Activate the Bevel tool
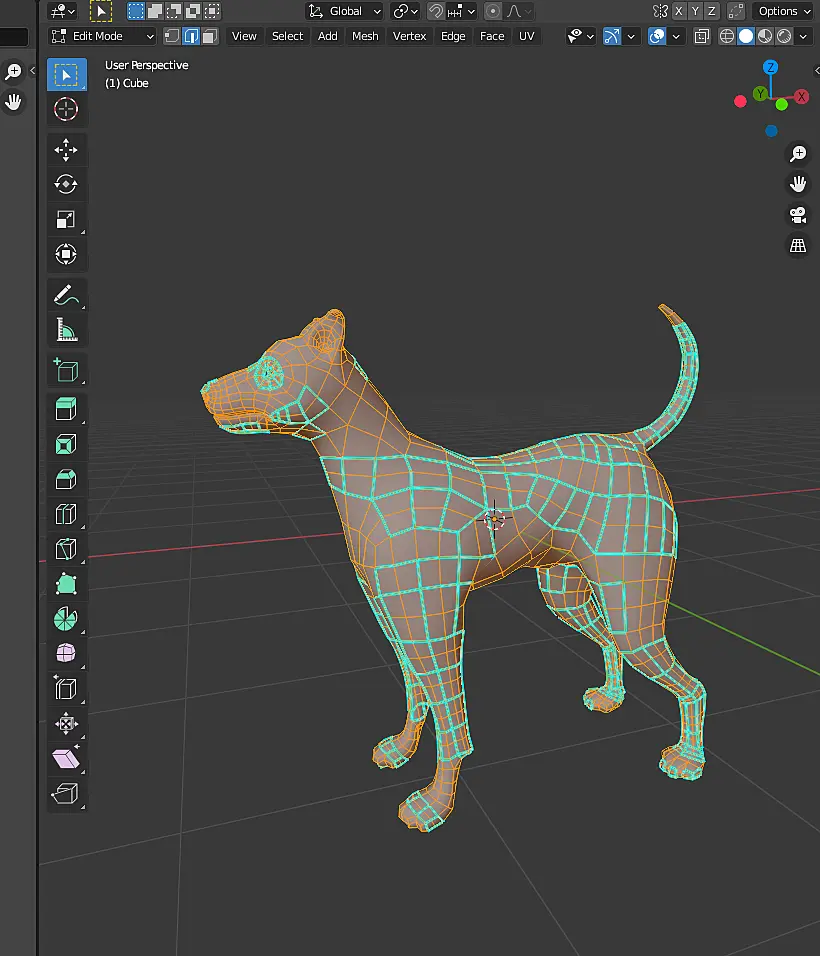 click(66, 479)
